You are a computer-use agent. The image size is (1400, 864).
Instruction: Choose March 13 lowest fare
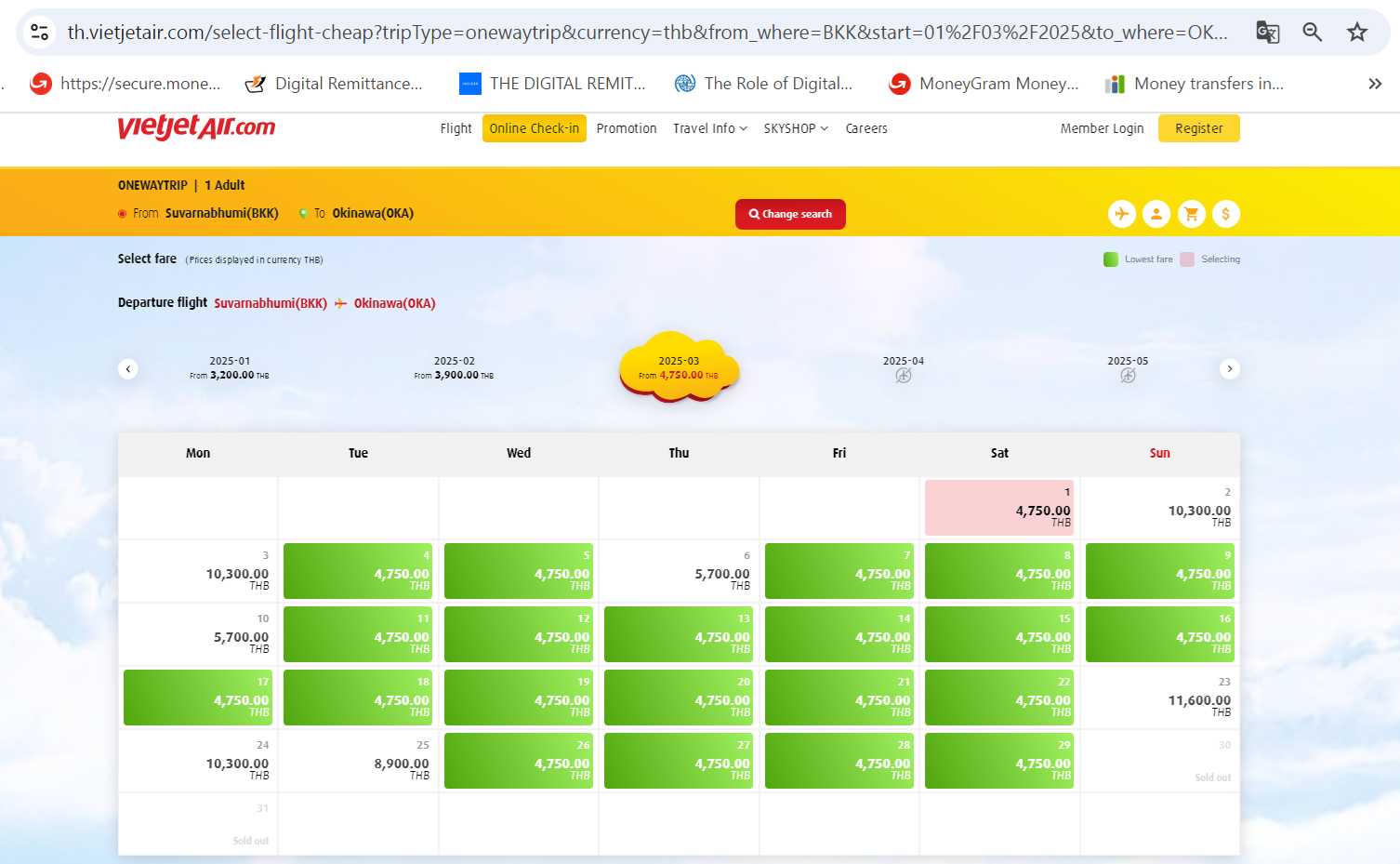[679, 634]
